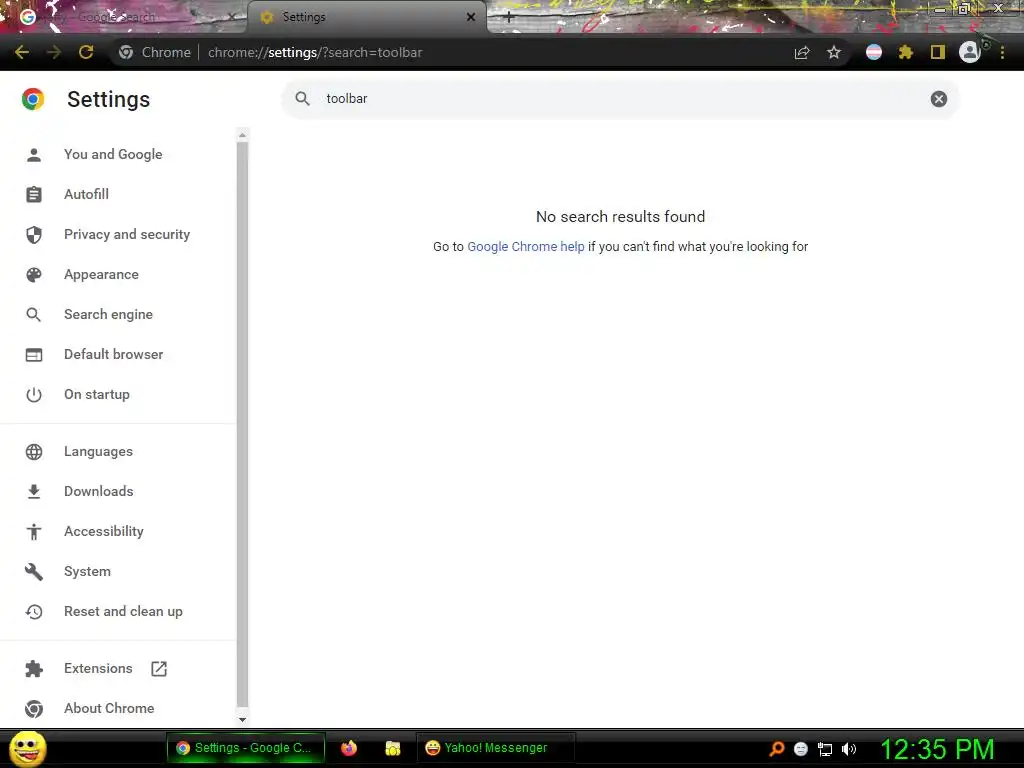Screen dimensions: 1024x768
Task: Click the magnifier icon in settings search
Action: click(x=302, y=99)
